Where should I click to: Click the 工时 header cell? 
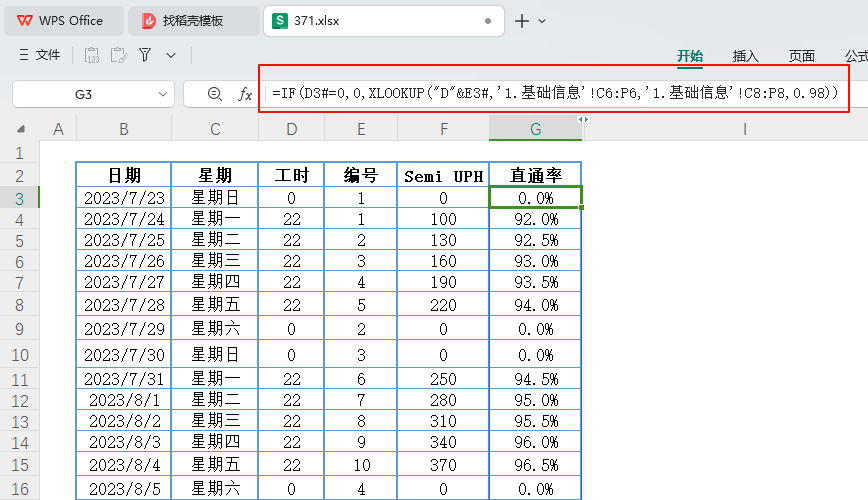tap(291, 175)
